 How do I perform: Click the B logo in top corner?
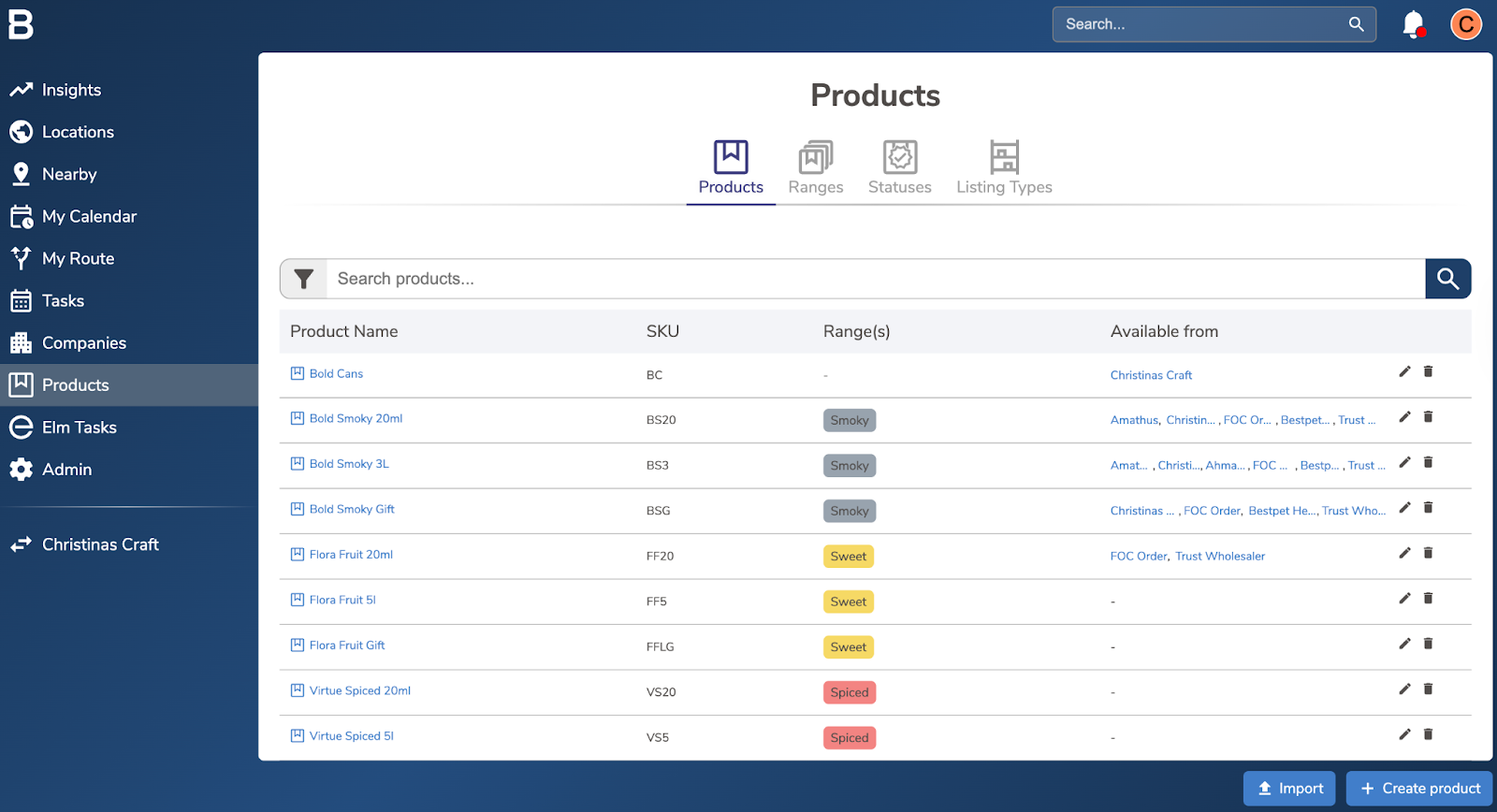[x=21, y=24]
